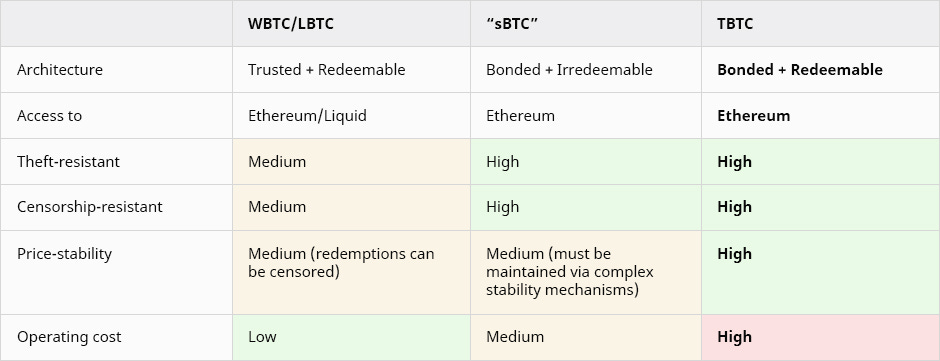The image size is (940, 361).
Task: Click the complex stability mechanisms cell
Action: (x=586, y=273)
